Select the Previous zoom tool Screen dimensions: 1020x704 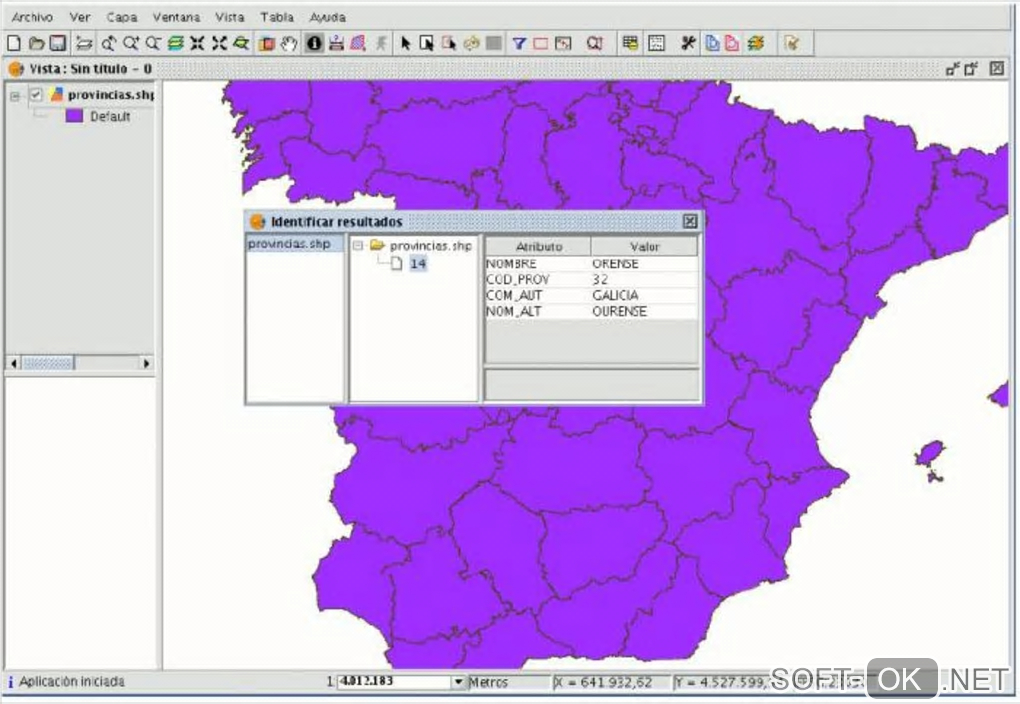pyautogui.click(x=109, y=44)
